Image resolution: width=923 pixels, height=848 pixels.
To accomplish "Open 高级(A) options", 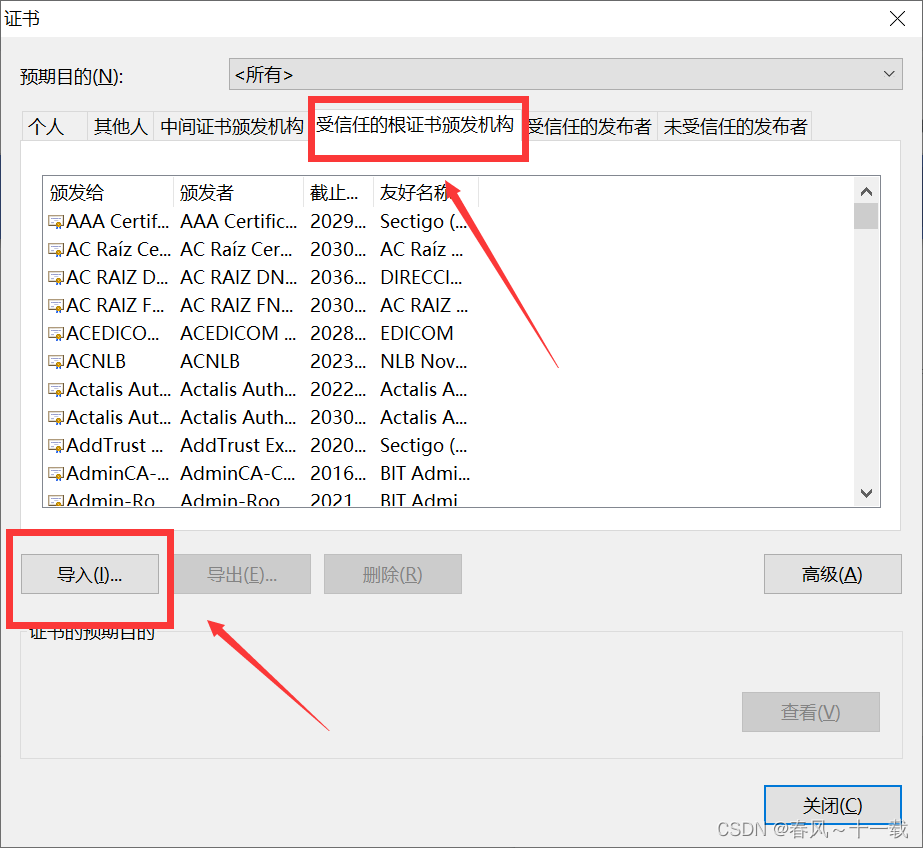I will (x=832, y=574).
